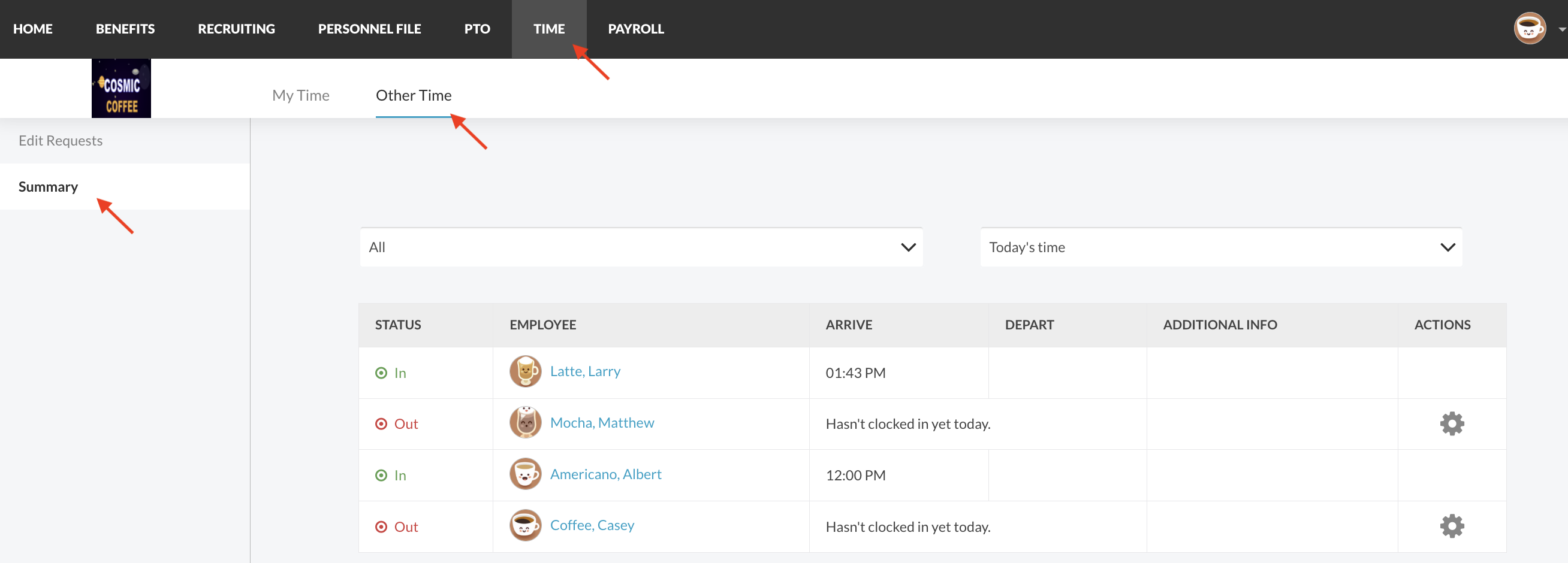The width and height of the screenshot is (1568, 563).
Task: Click Matthew Mocha's avatar picture
Action: click(x=524, y=423)
